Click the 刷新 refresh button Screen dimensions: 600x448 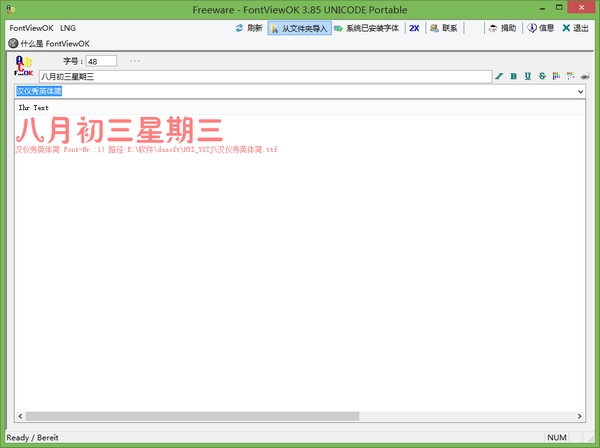[249, 28]
